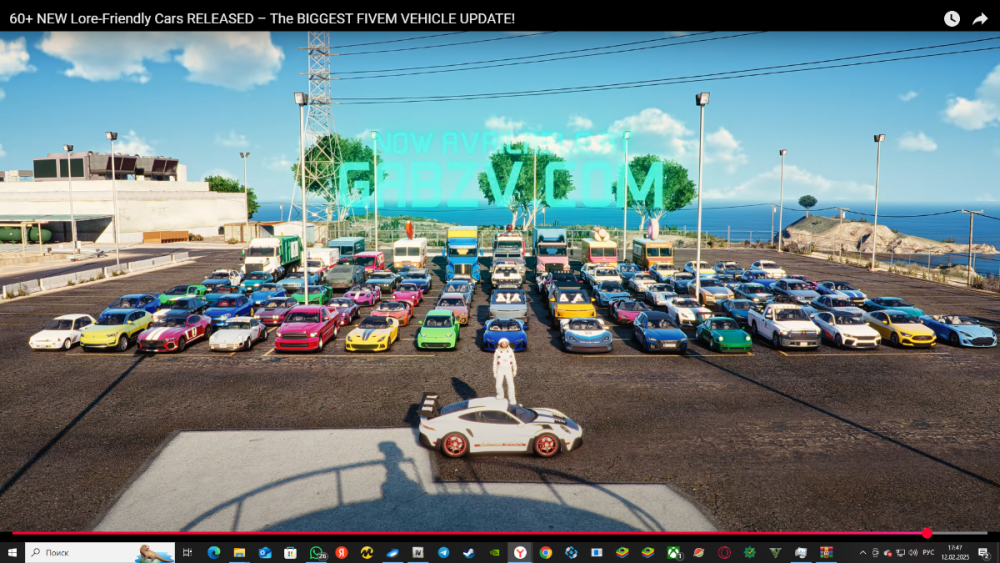Open the Windows Start menu
This screenshot has width=1000, height=563.
click(12, 552)
